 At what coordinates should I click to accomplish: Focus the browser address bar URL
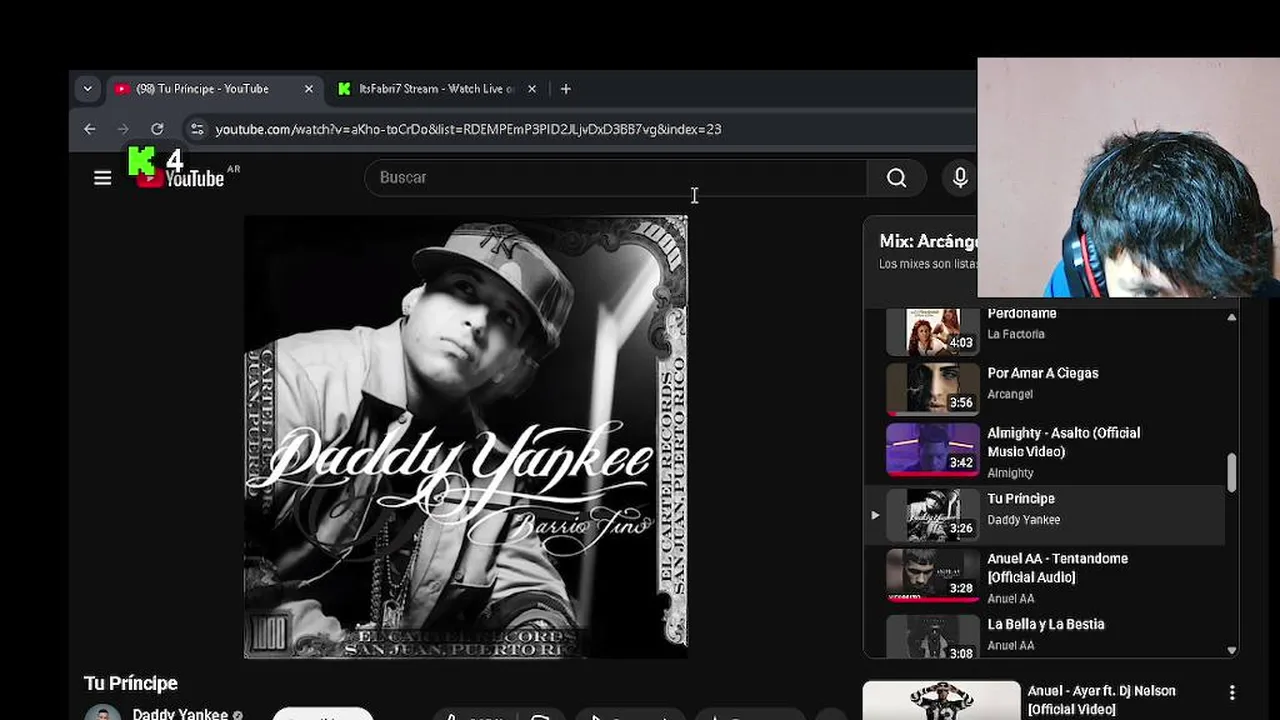(468, 129)
